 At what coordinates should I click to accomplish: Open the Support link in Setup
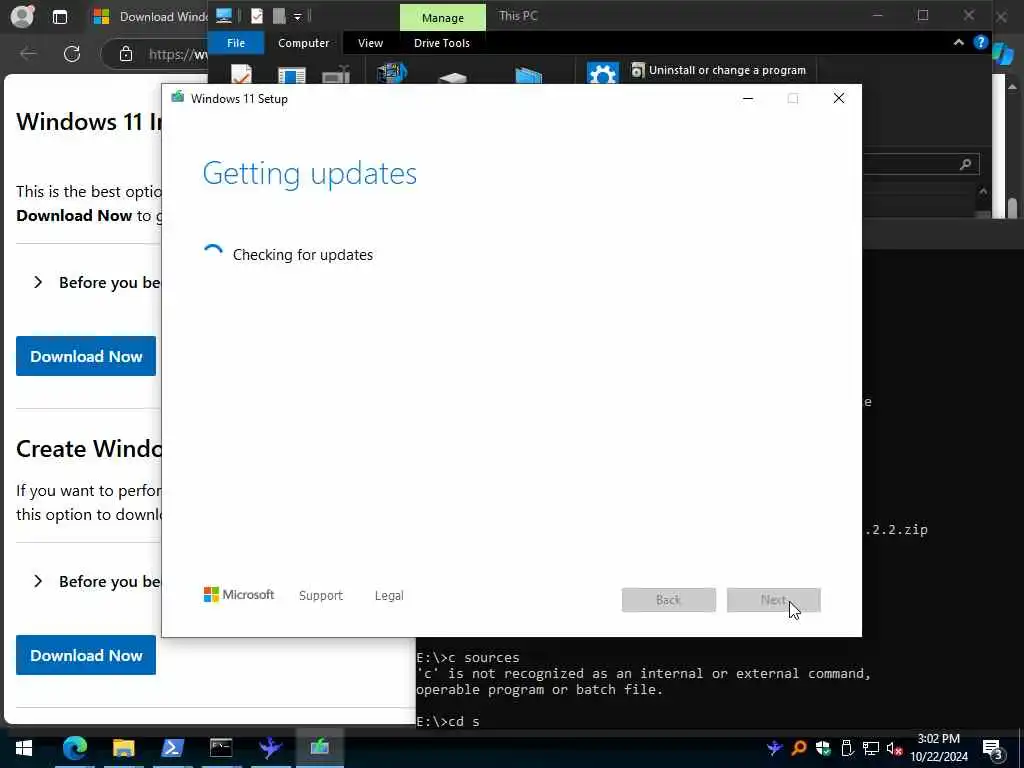(321, 596)
